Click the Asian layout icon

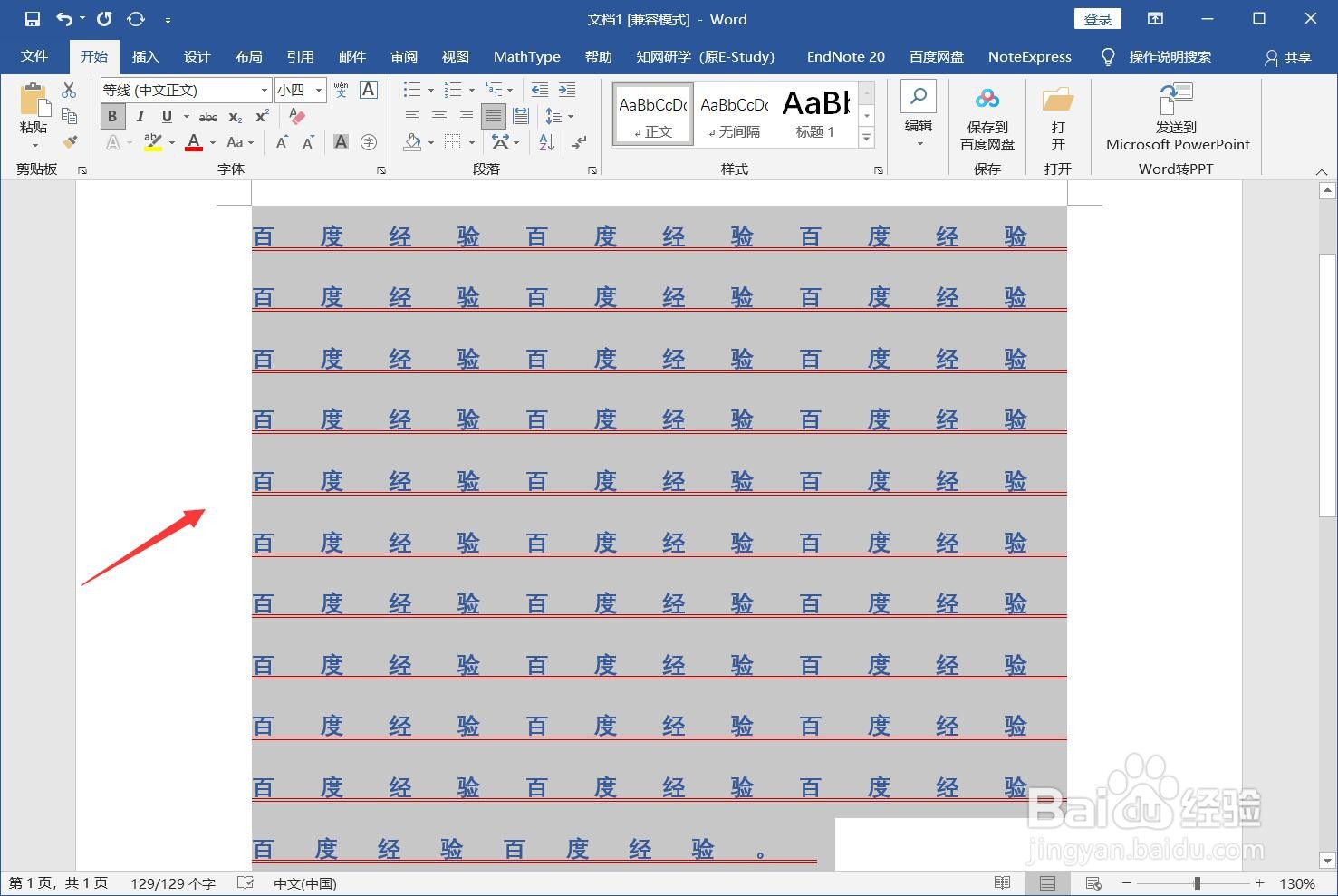[500, 142]
